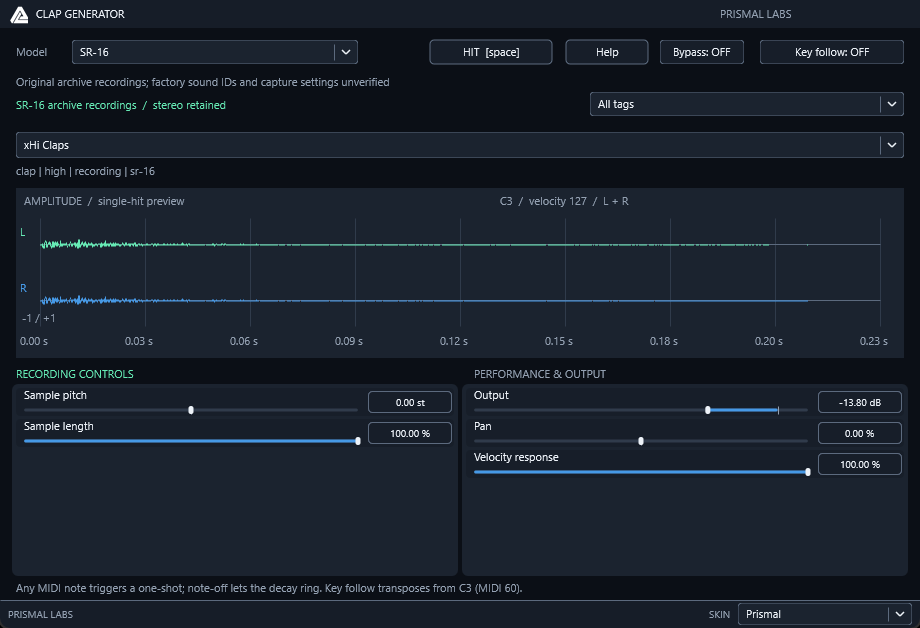Click the 'stereo retained' text

pos(189,105)
